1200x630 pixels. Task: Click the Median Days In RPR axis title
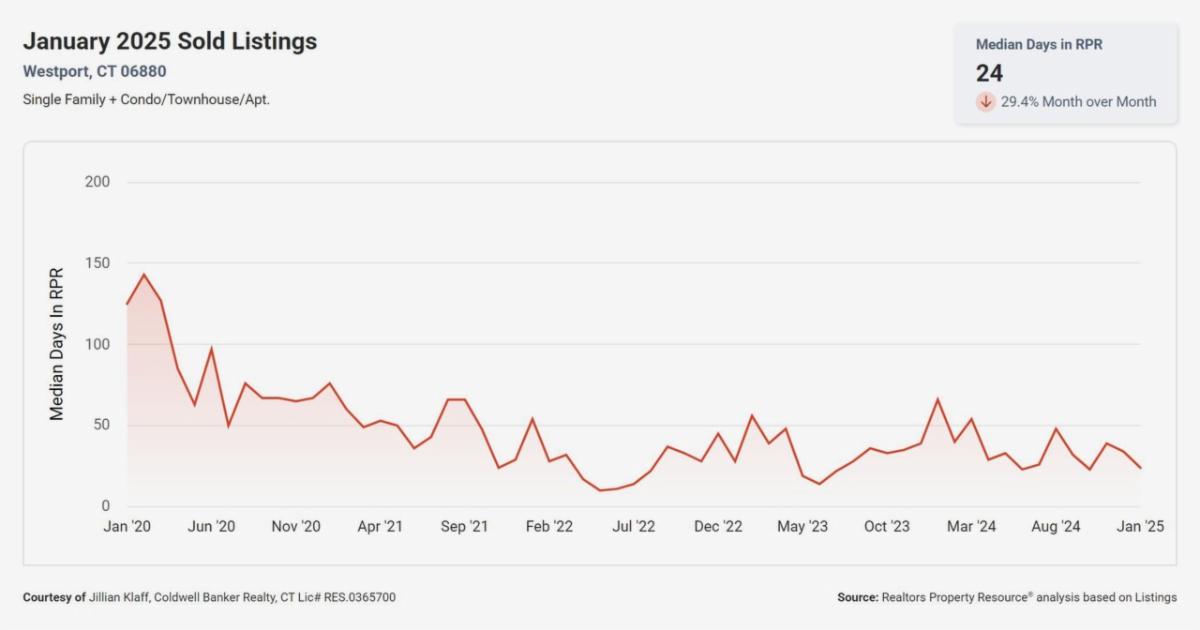(x=57, y=344)
